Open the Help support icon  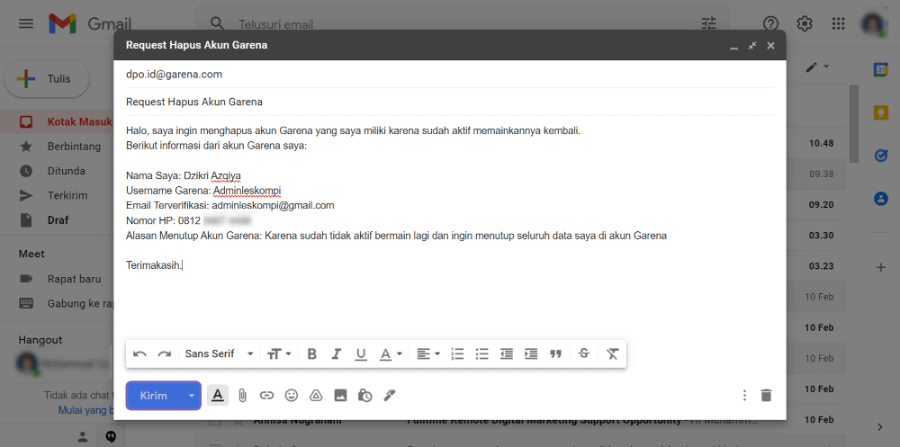(x=771, y=24)
